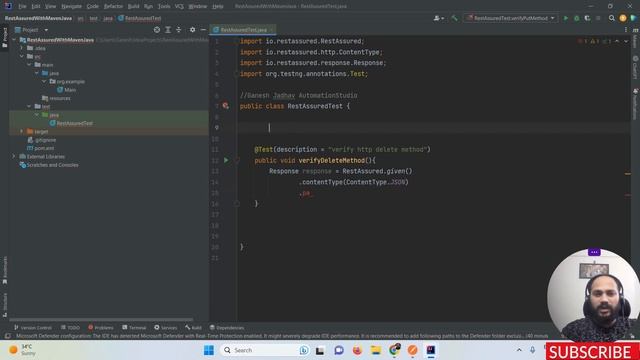Open the editor tab options three-dots icon
The width and height of the screenshot is (640, 360).
pos(626,30)
